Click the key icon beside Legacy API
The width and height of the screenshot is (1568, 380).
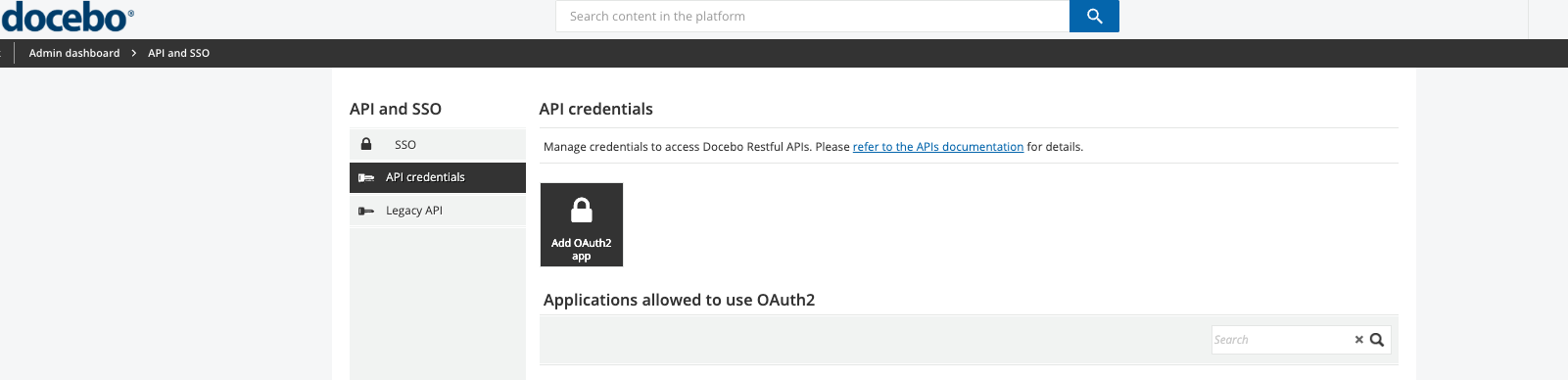coord(366,211)
